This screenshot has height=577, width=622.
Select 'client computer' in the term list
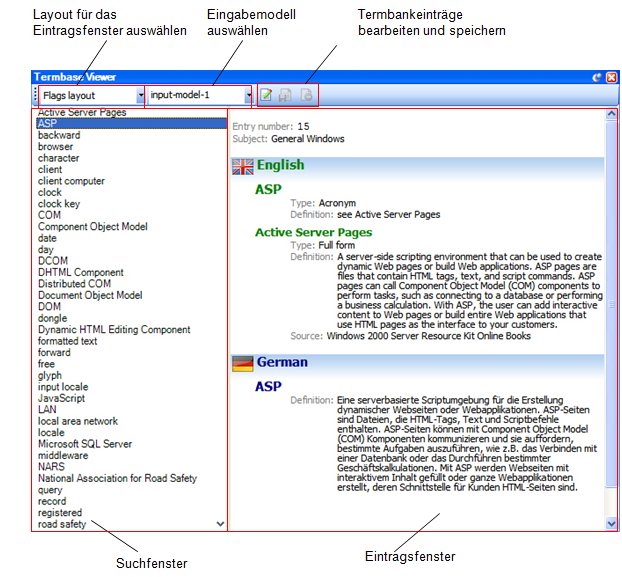tap(71, 181)
